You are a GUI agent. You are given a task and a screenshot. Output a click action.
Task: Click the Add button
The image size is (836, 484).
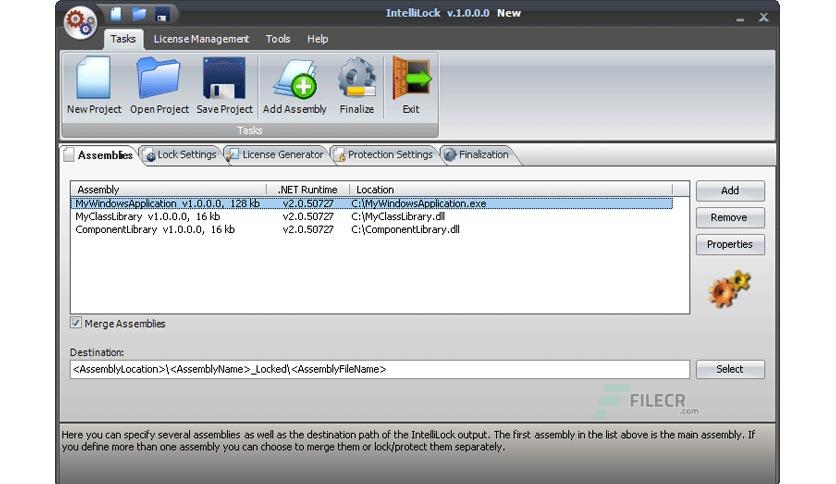point(730,191)
